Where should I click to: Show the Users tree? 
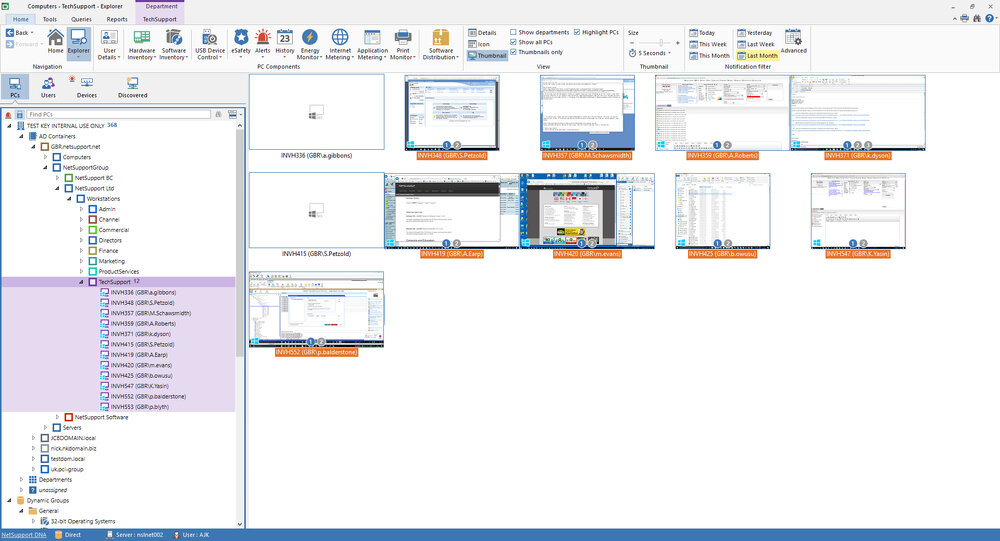tap(48, 87)
